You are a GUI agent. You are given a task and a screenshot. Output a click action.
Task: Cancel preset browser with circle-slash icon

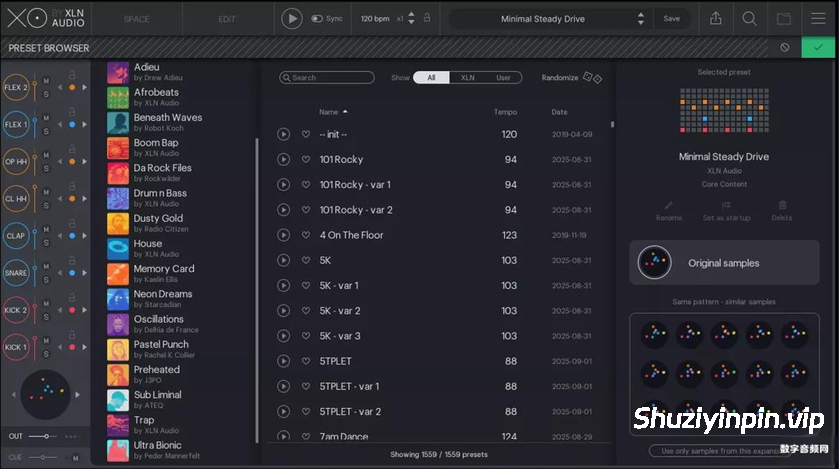784,48
